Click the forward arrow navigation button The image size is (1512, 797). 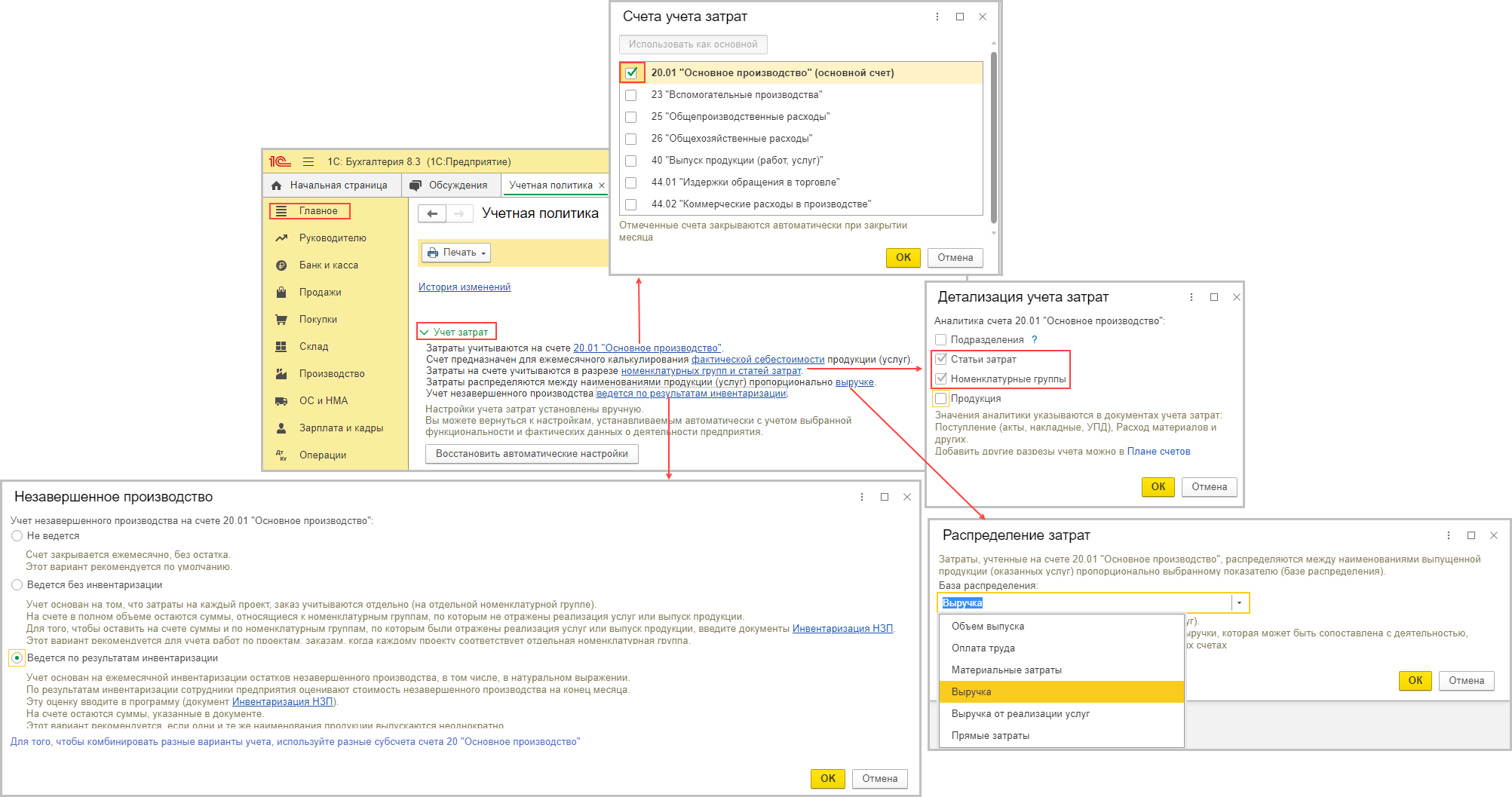pos(459,214)
